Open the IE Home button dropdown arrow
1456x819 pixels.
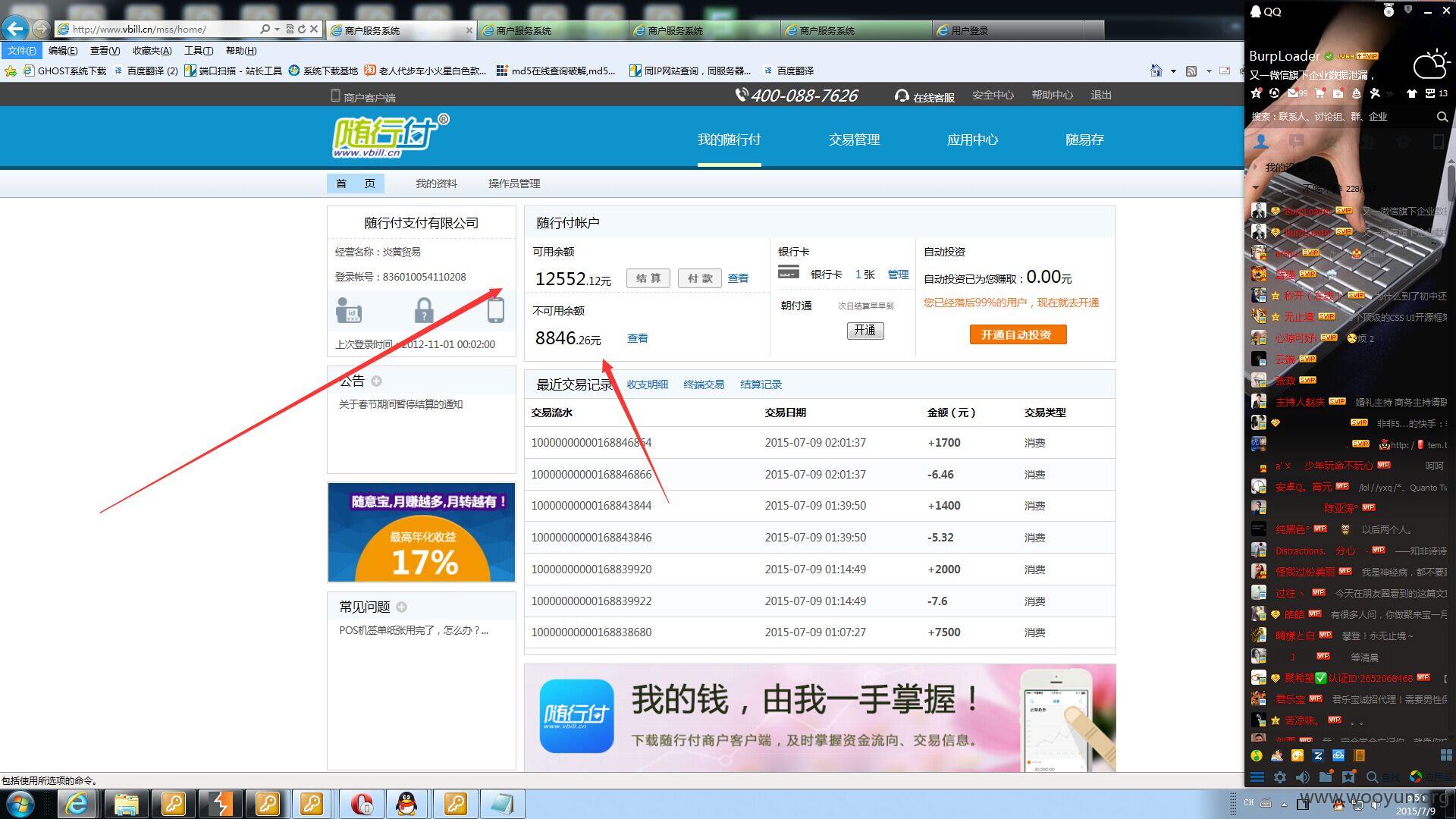[1173, 71]
